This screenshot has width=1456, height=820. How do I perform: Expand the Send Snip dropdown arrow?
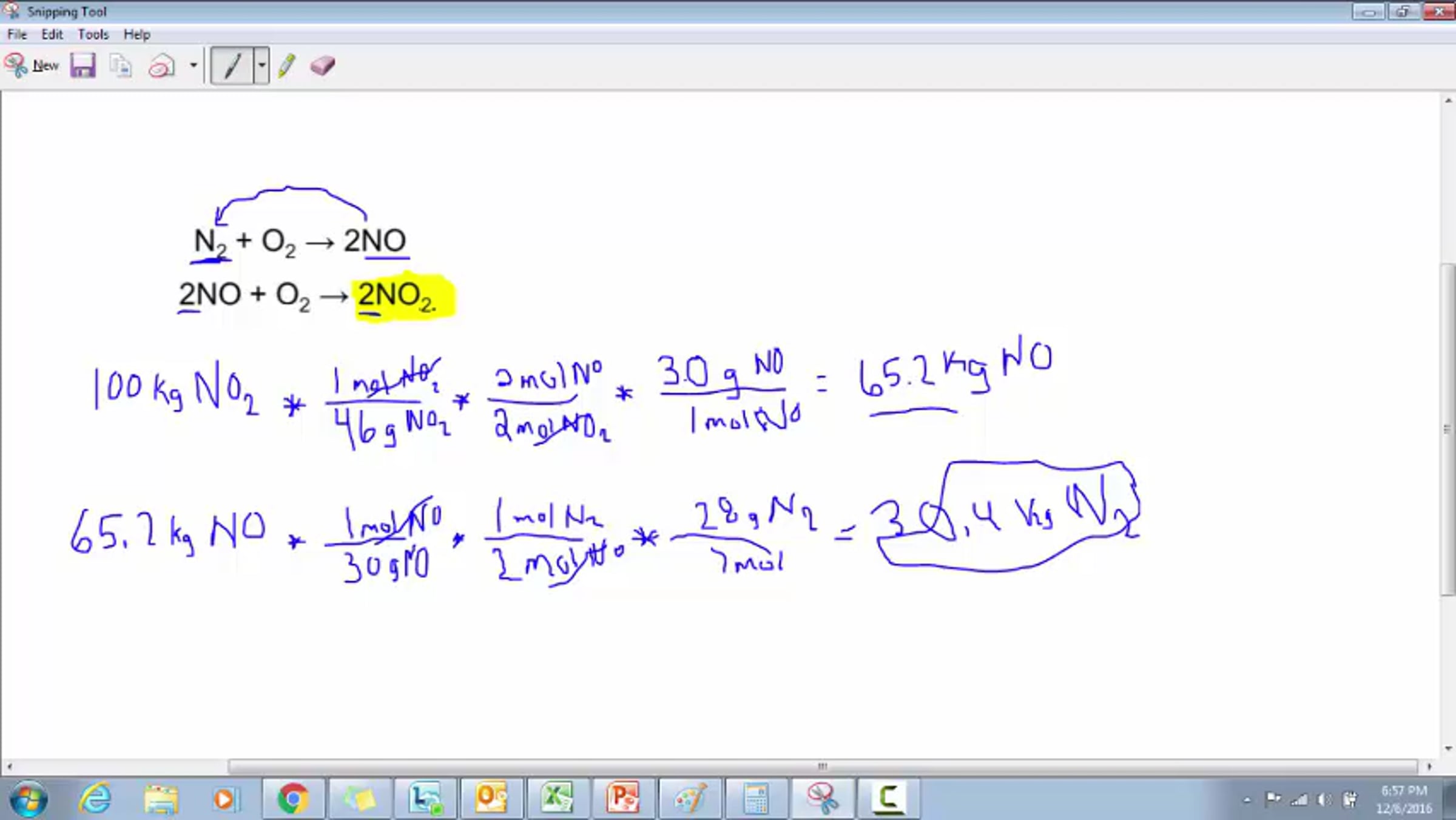coord(194,66)
